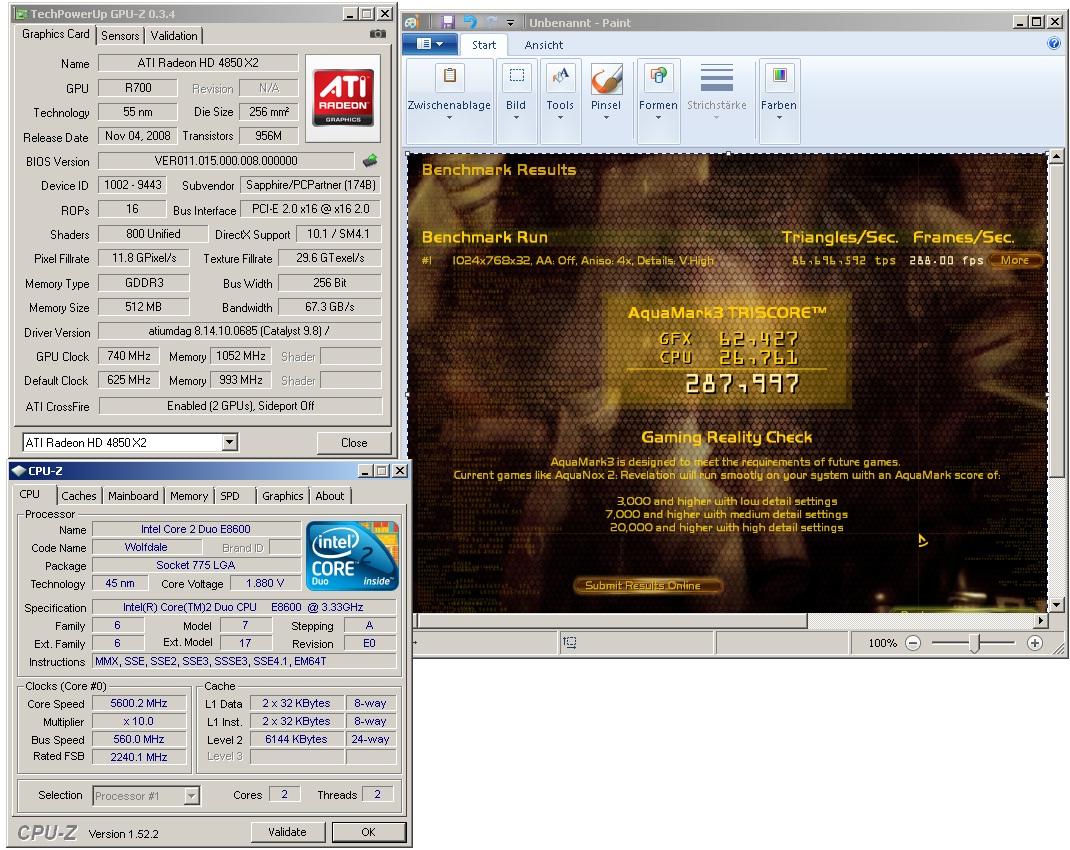Click the zoom in plus icon in Paint

coord(1035,643)
